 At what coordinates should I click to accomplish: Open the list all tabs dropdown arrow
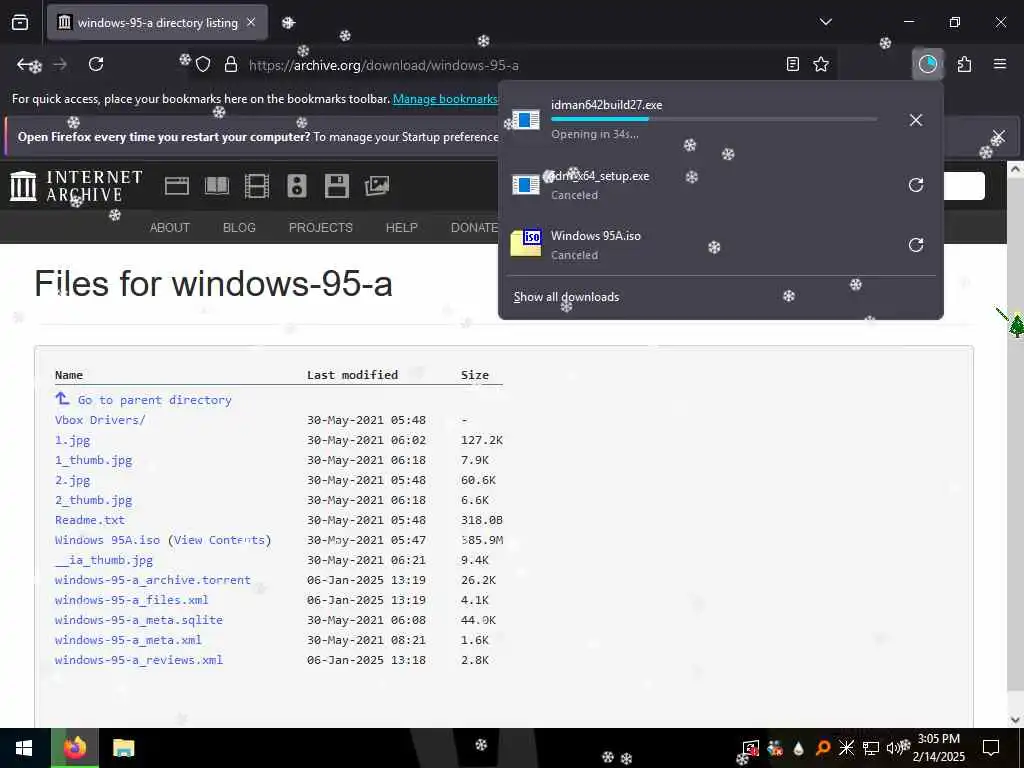coord(825,22)
